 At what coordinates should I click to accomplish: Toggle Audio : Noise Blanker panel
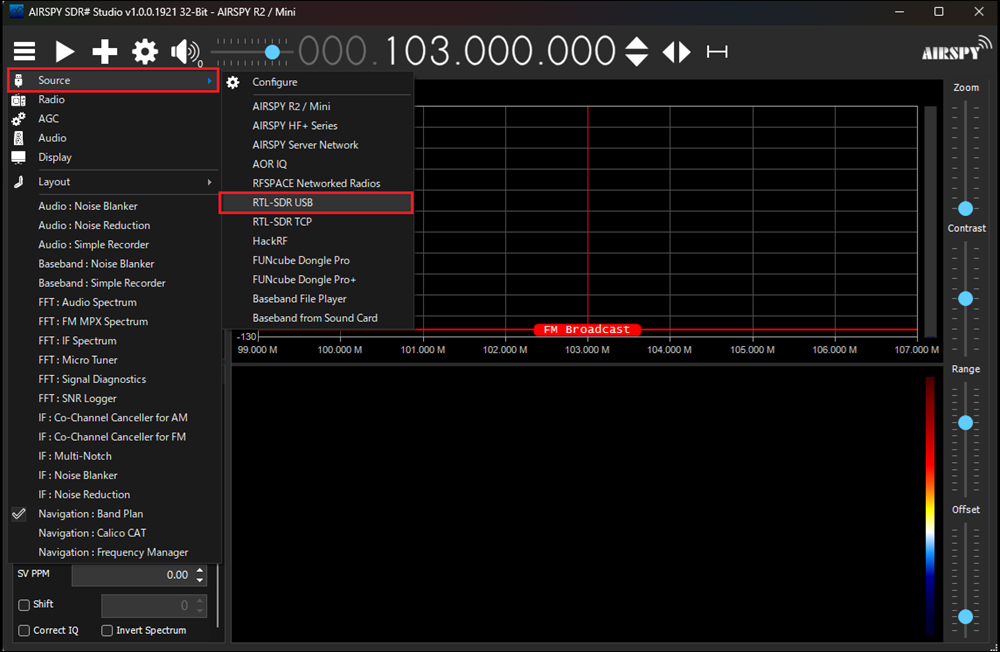115,206
